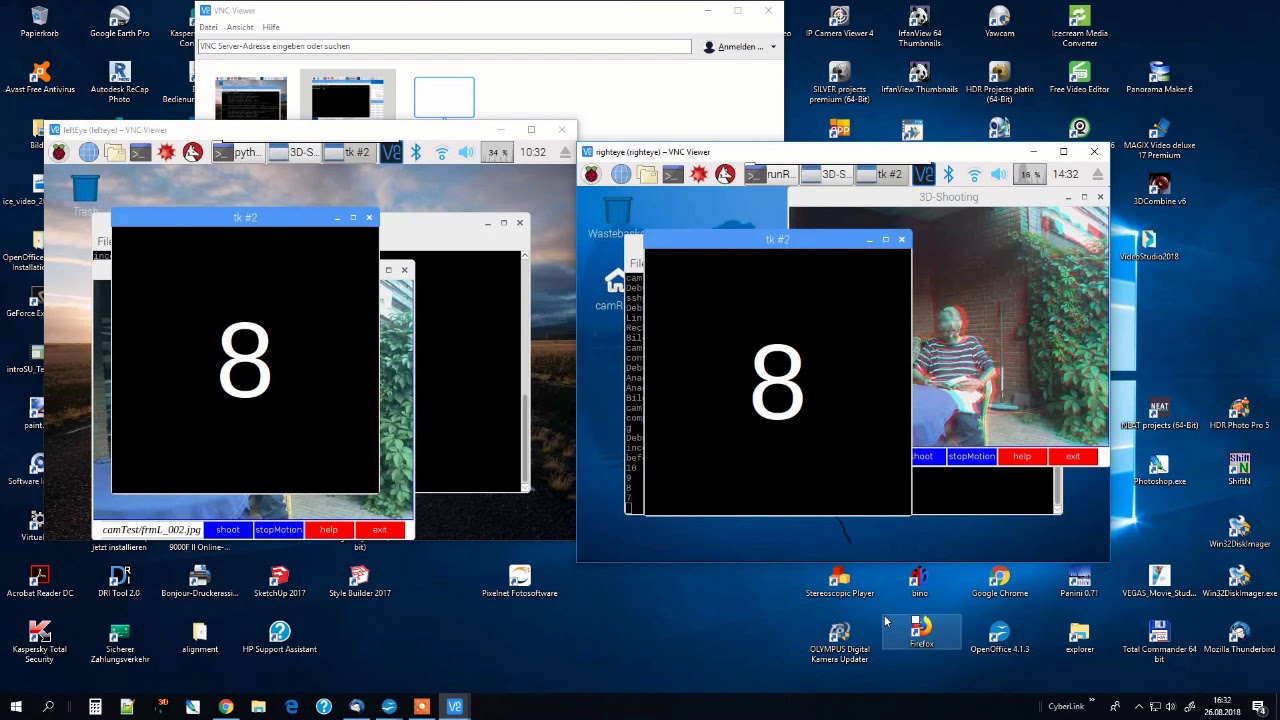Click help button in righteye 3D-Shooting
Screen dimensions: 1280x720
point(1022,456)
